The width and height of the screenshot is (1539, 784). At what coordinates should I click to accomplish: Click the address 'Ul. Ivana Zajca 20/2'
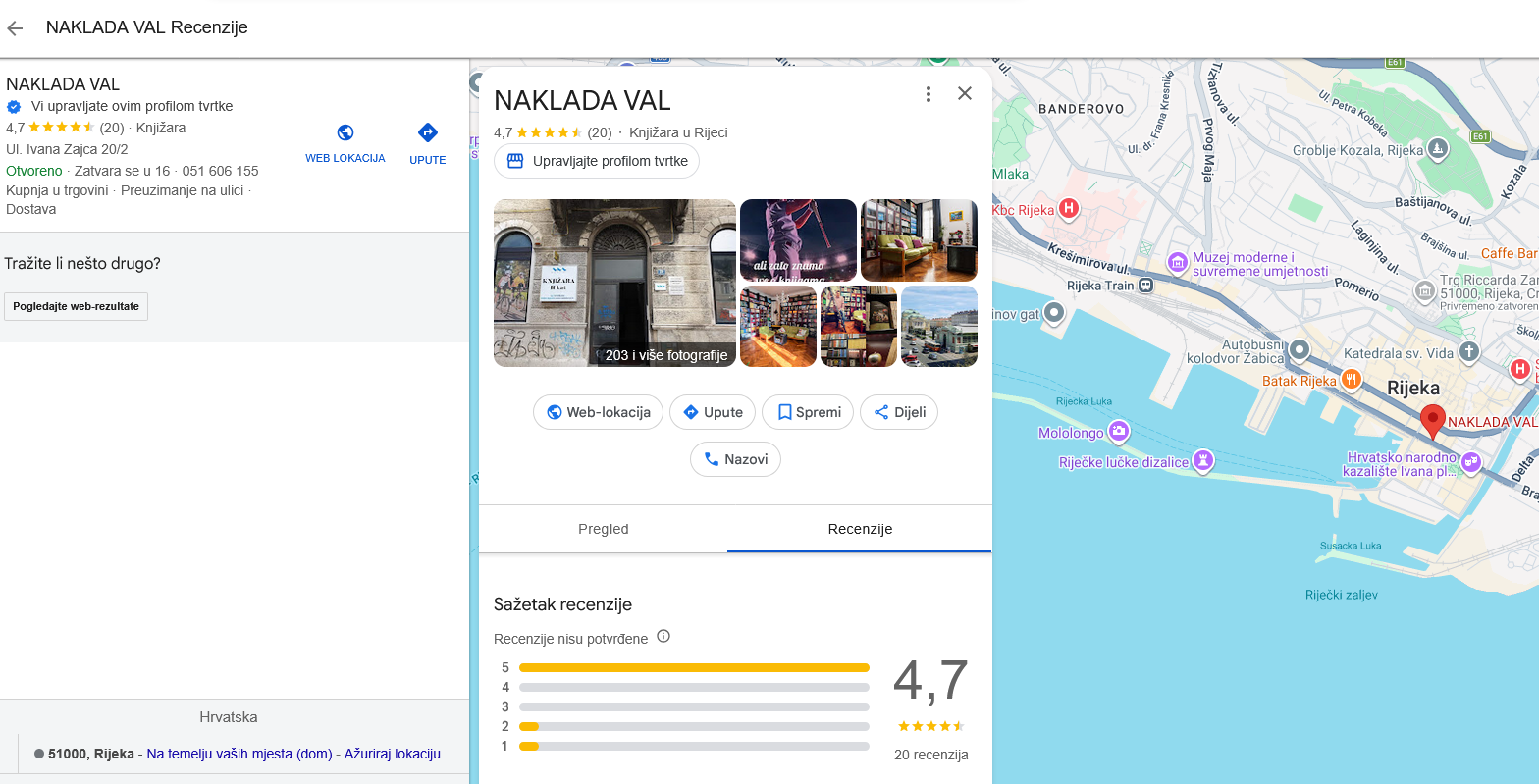tap(67, 149)
